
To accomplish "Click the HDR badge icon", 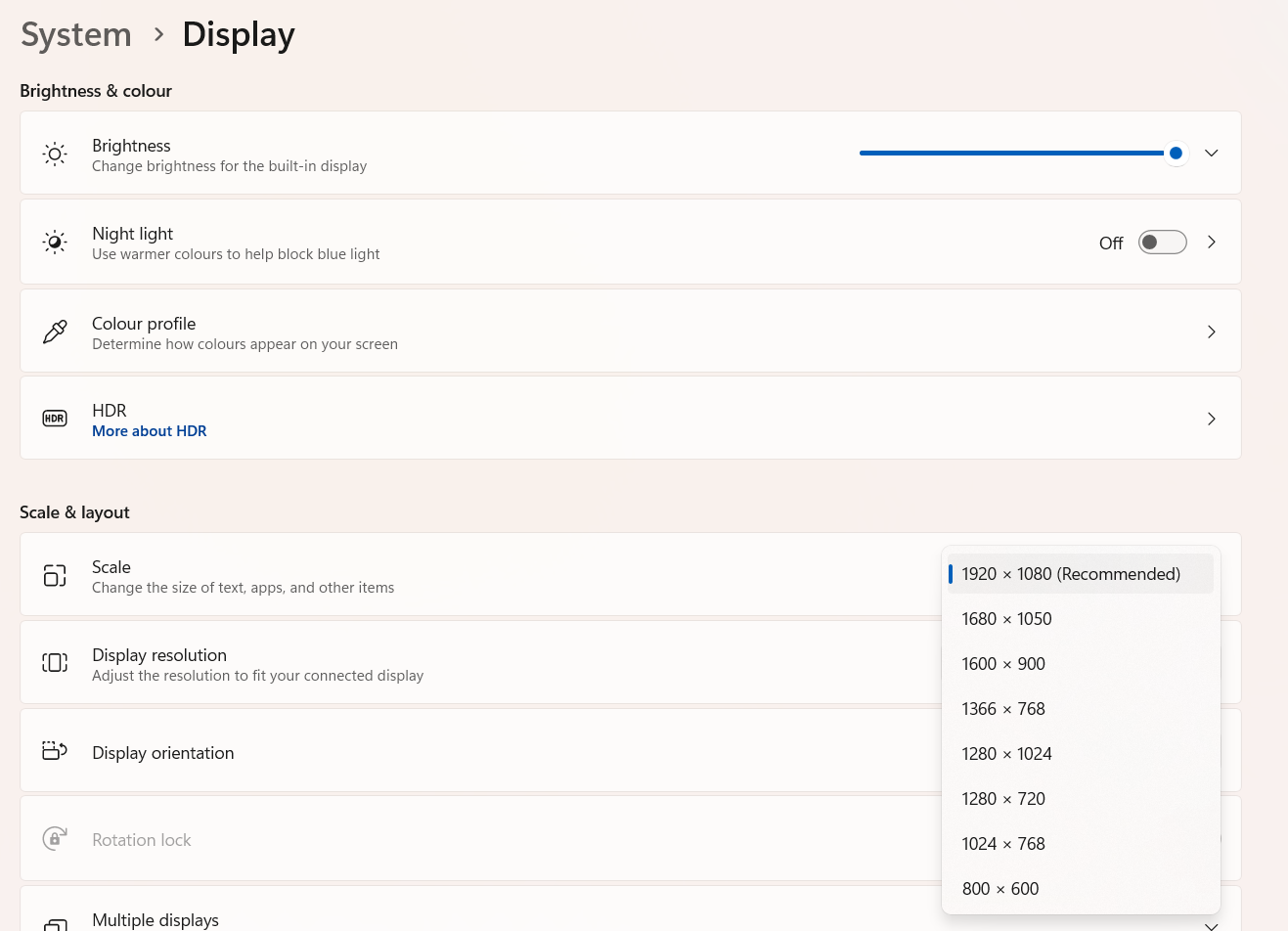I will tap(55, 419).
